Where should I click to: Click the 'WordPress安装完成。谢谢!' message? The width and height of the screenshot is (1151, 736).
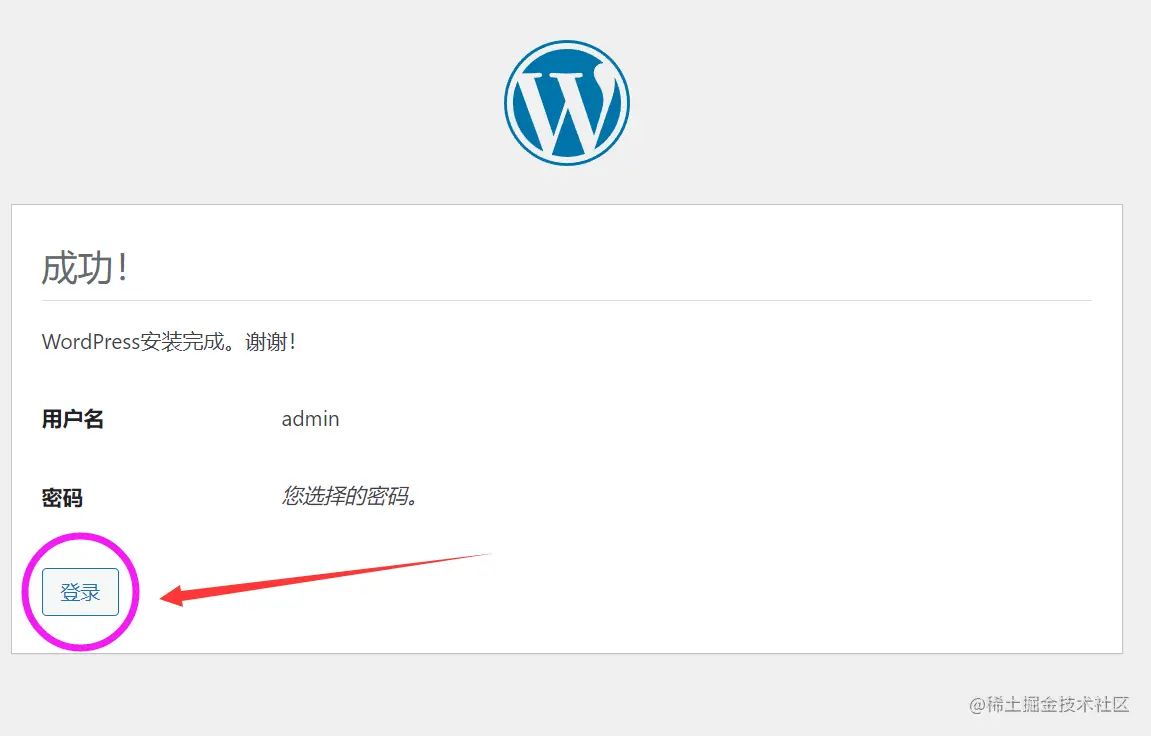pyautogui.click(x=169, y=342)
